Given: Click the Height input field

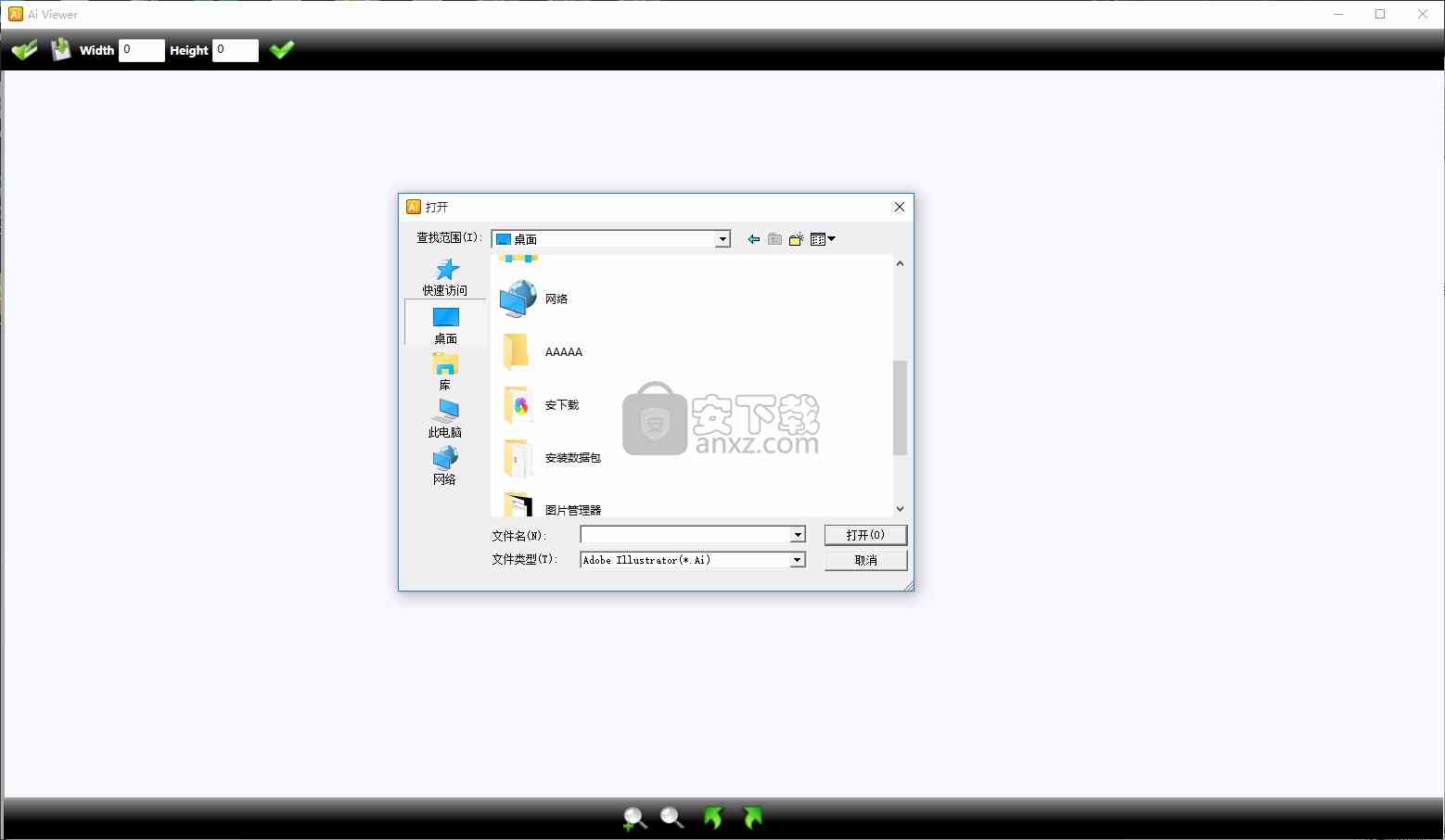Looking at the screenshot, I should coord(236,50).
